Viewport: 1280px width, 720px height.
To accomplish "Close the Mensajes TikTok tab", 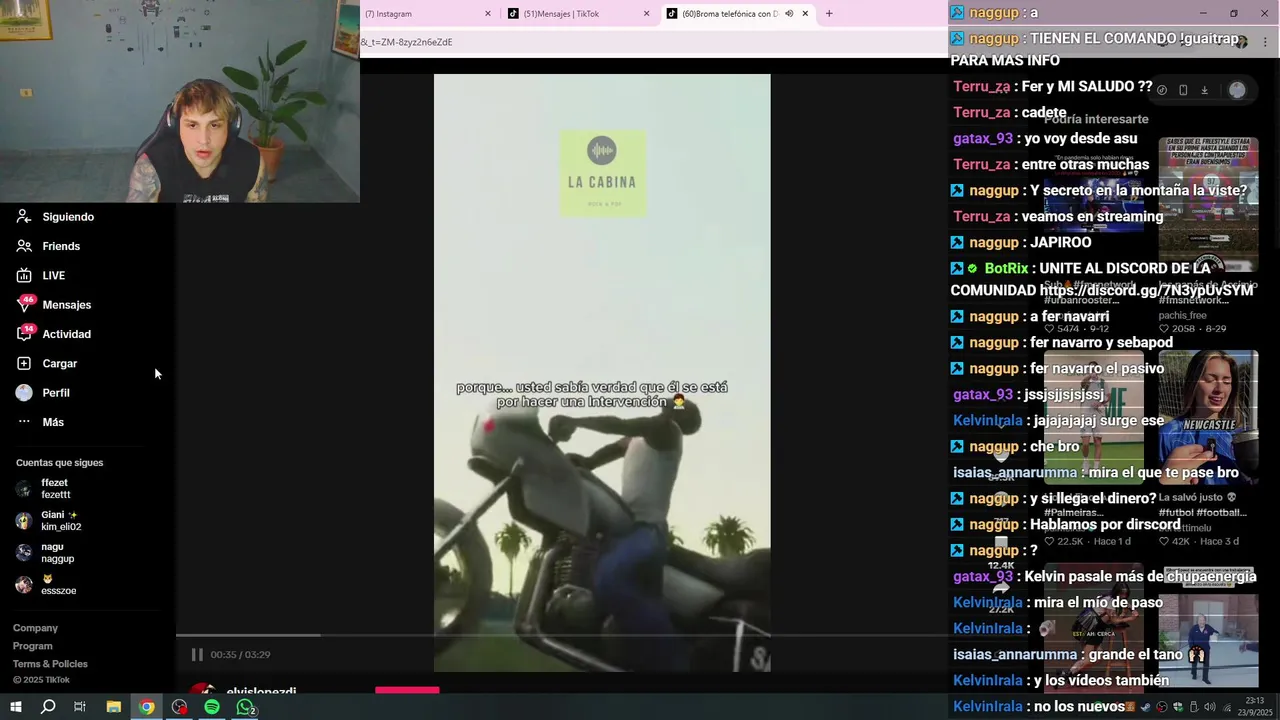I will (x=646, y=14).
